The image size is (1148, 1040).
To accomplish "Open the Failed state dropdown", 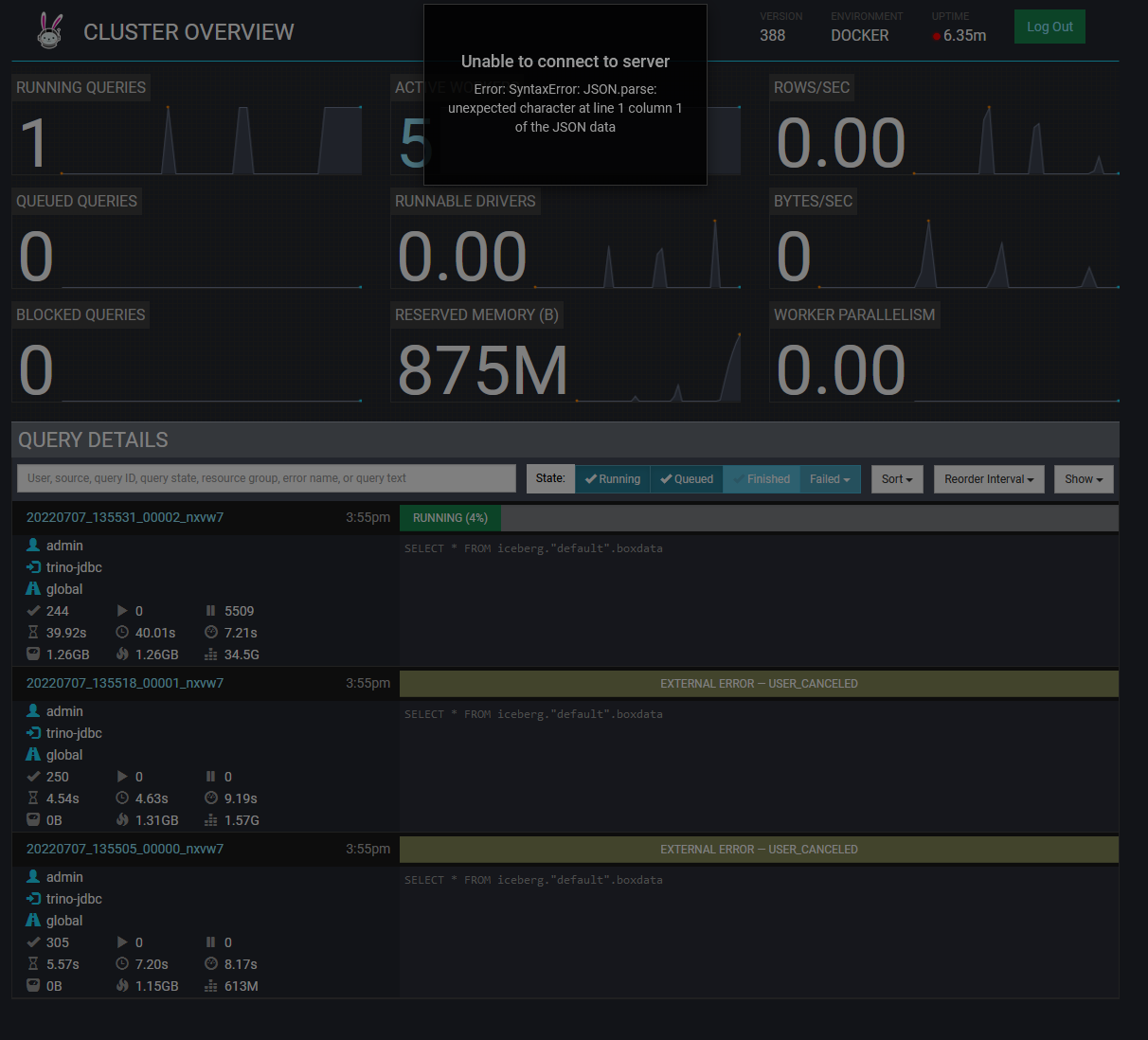I will pyautogui.click(x=830, y=478).
